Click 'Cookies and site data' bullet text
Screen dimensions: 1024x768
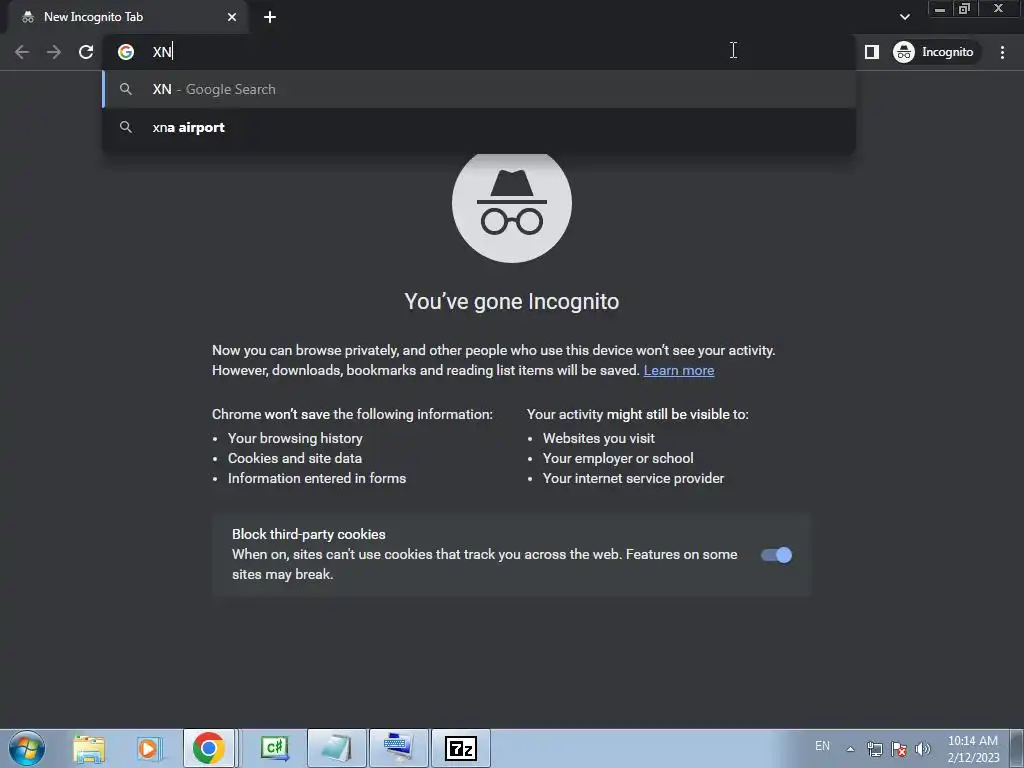point(295,458)
